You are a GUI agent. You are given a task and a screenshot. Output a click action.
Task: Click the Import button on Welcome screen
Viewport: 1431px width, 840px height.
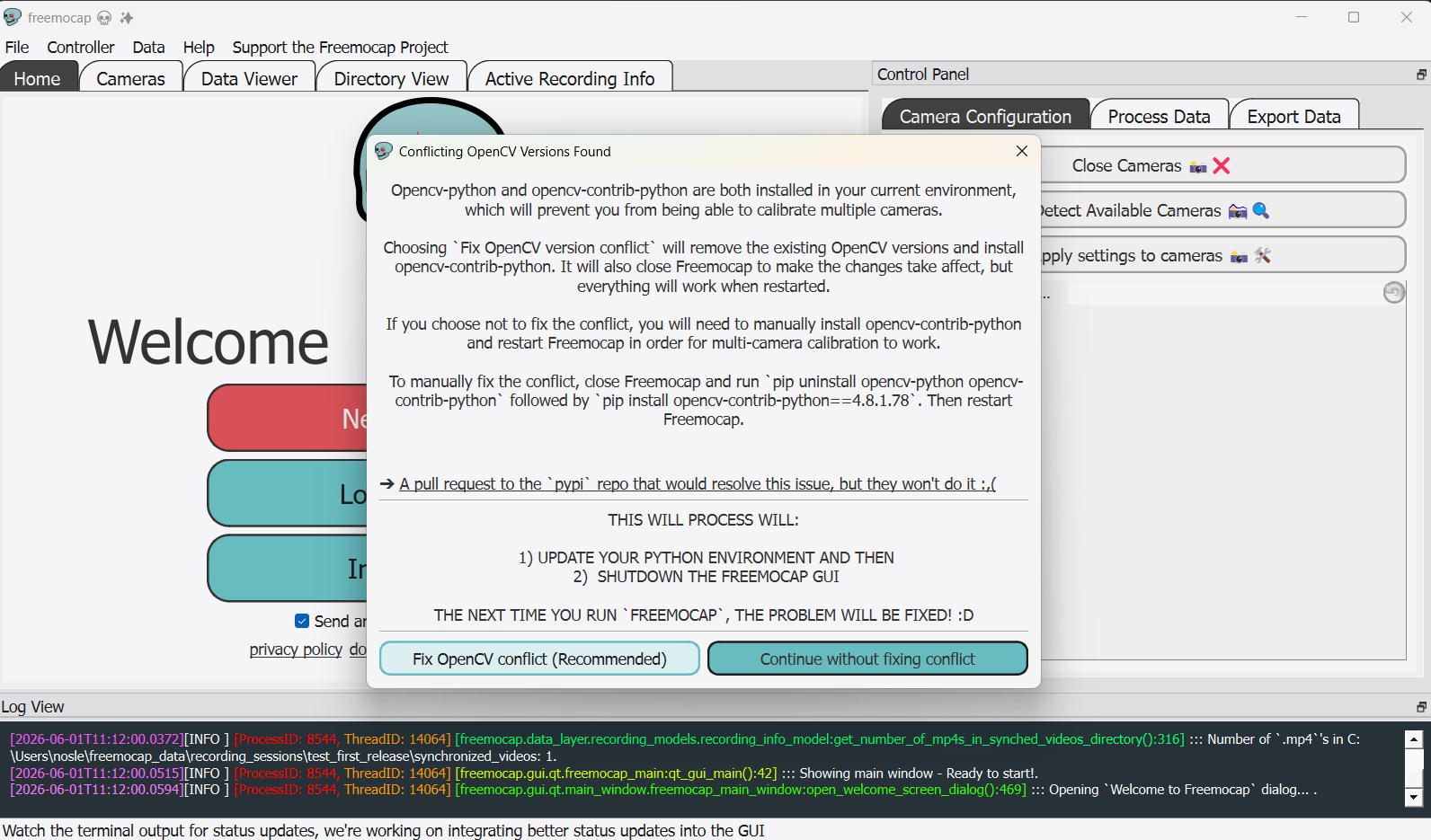[x=288, y=568]
